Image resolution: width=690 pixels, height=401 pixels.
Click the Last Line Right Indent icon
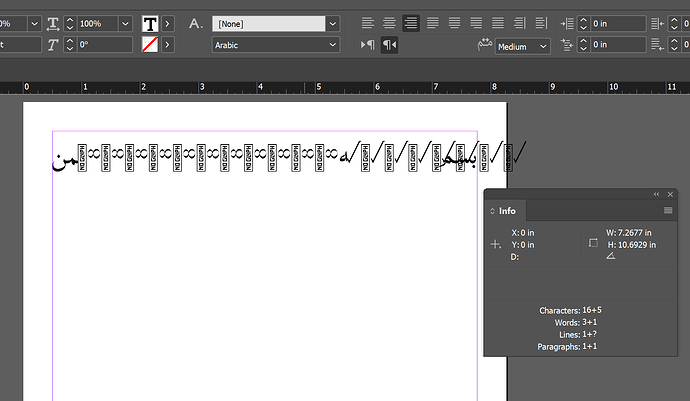click(657, 44)
